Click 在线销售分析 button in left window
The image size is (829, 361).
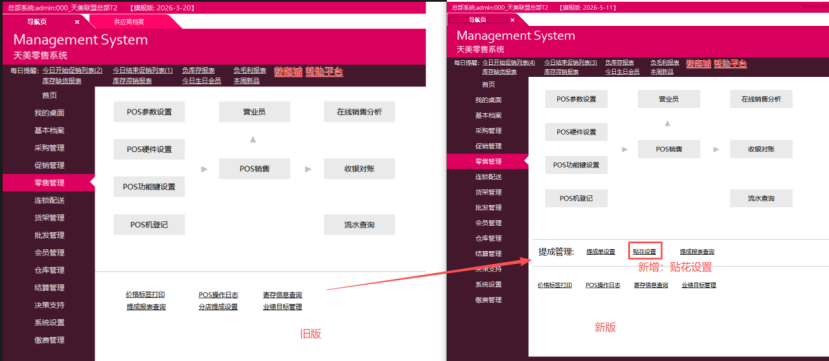pos(360,112)
